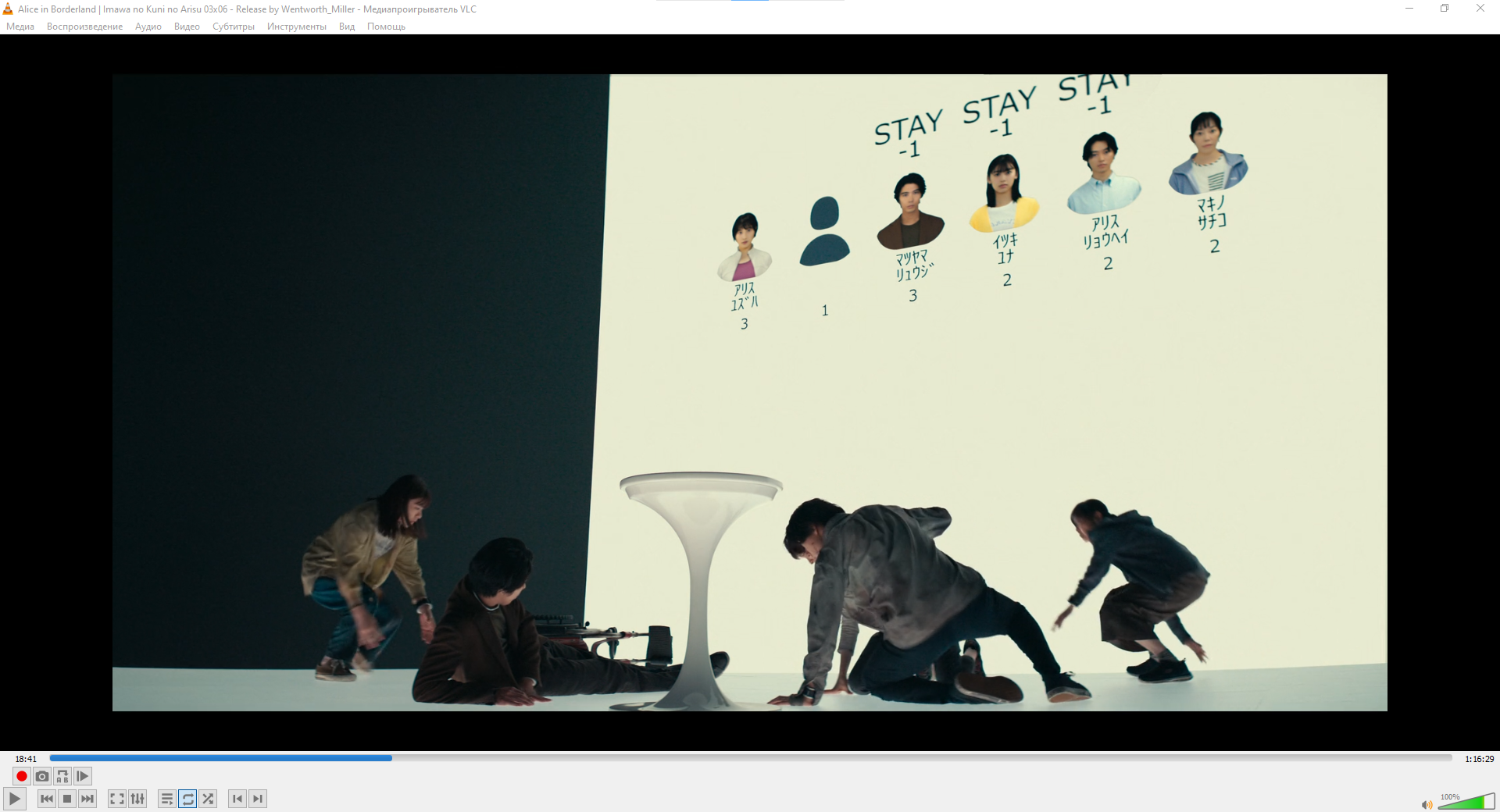Expand the Аудио menu
Image resolution: width=1500 pixels, height=812 pixels.
(148, 27)
